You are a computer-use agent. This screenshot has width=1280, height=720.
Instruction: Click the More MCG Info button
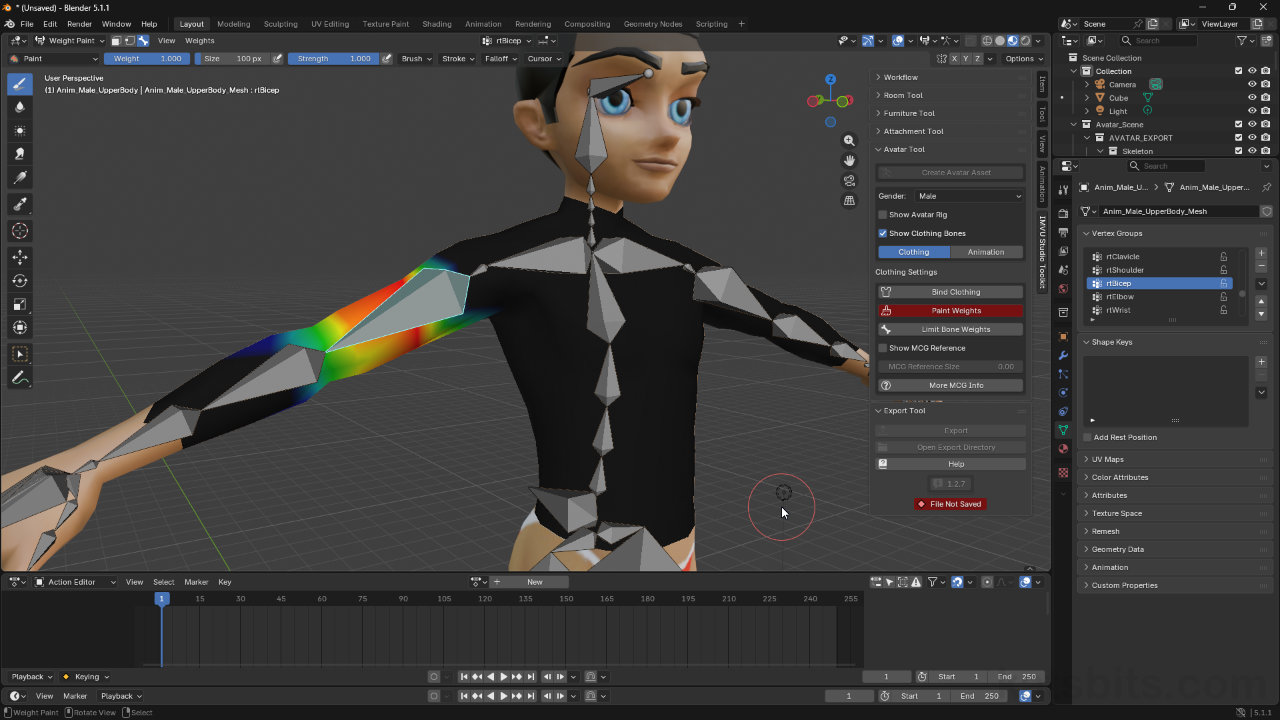[951, 385]
